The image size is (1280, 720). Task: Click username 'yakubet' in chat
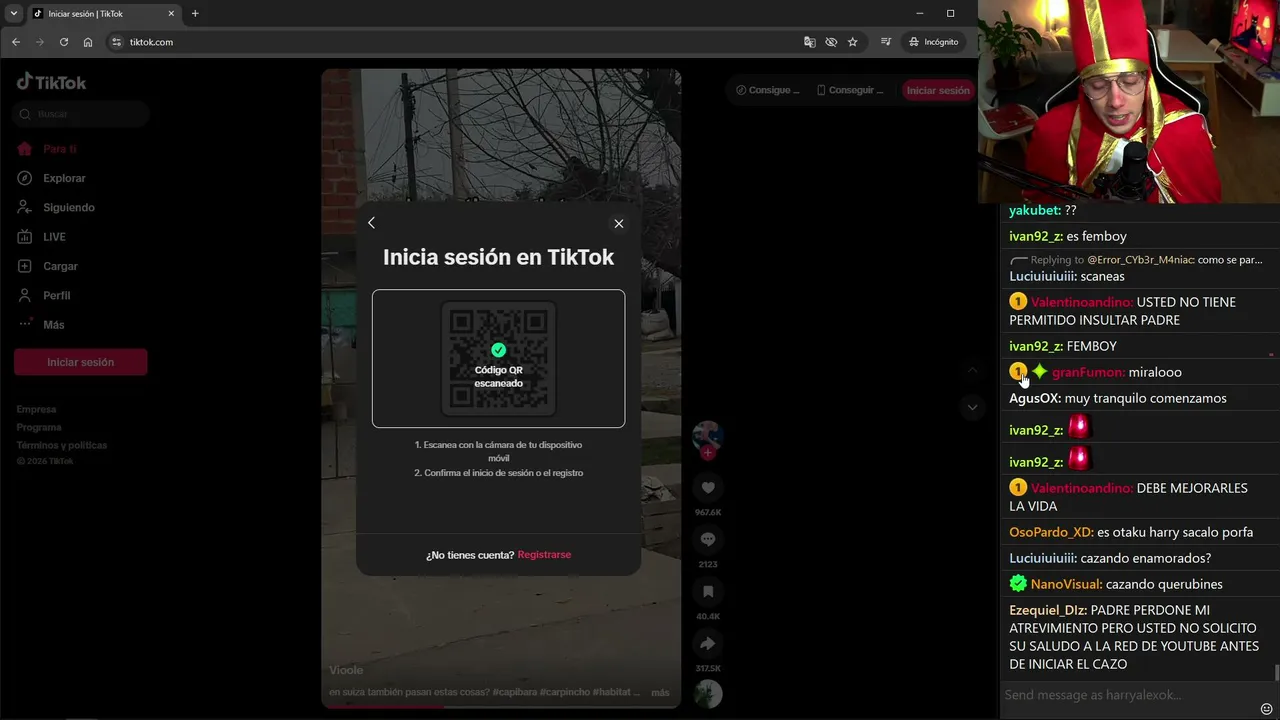(1035, 211)
